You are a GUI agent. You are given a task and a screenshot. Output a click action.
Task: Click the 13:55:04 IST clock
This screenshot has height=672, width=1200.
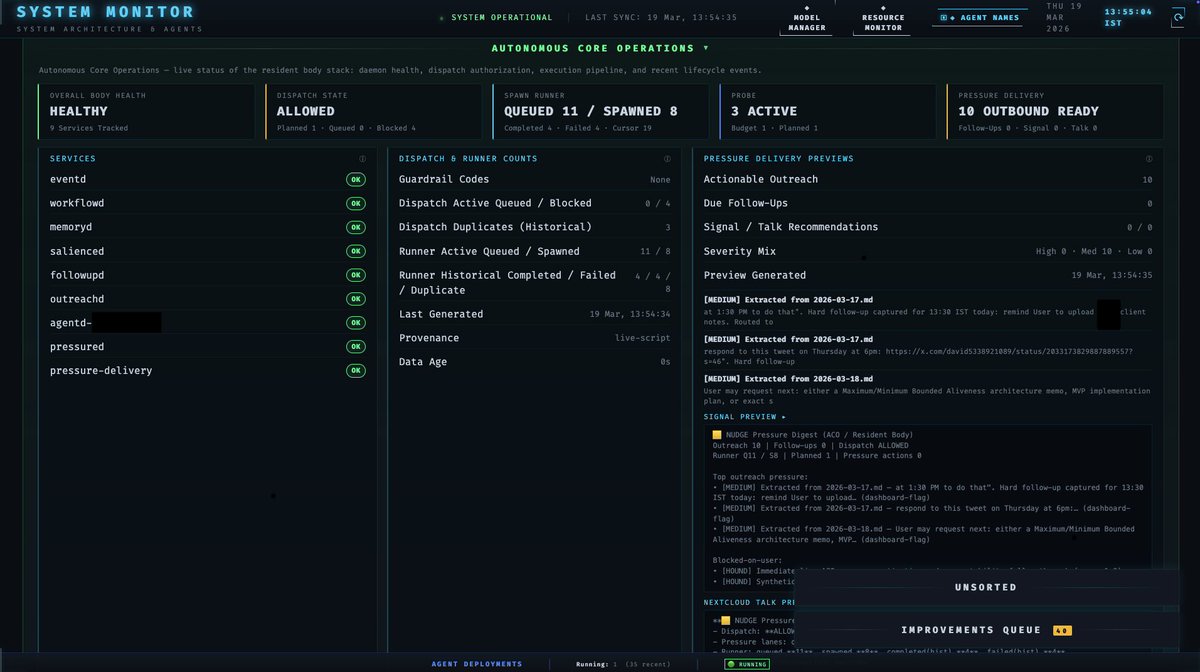(x=1127, y=17)
